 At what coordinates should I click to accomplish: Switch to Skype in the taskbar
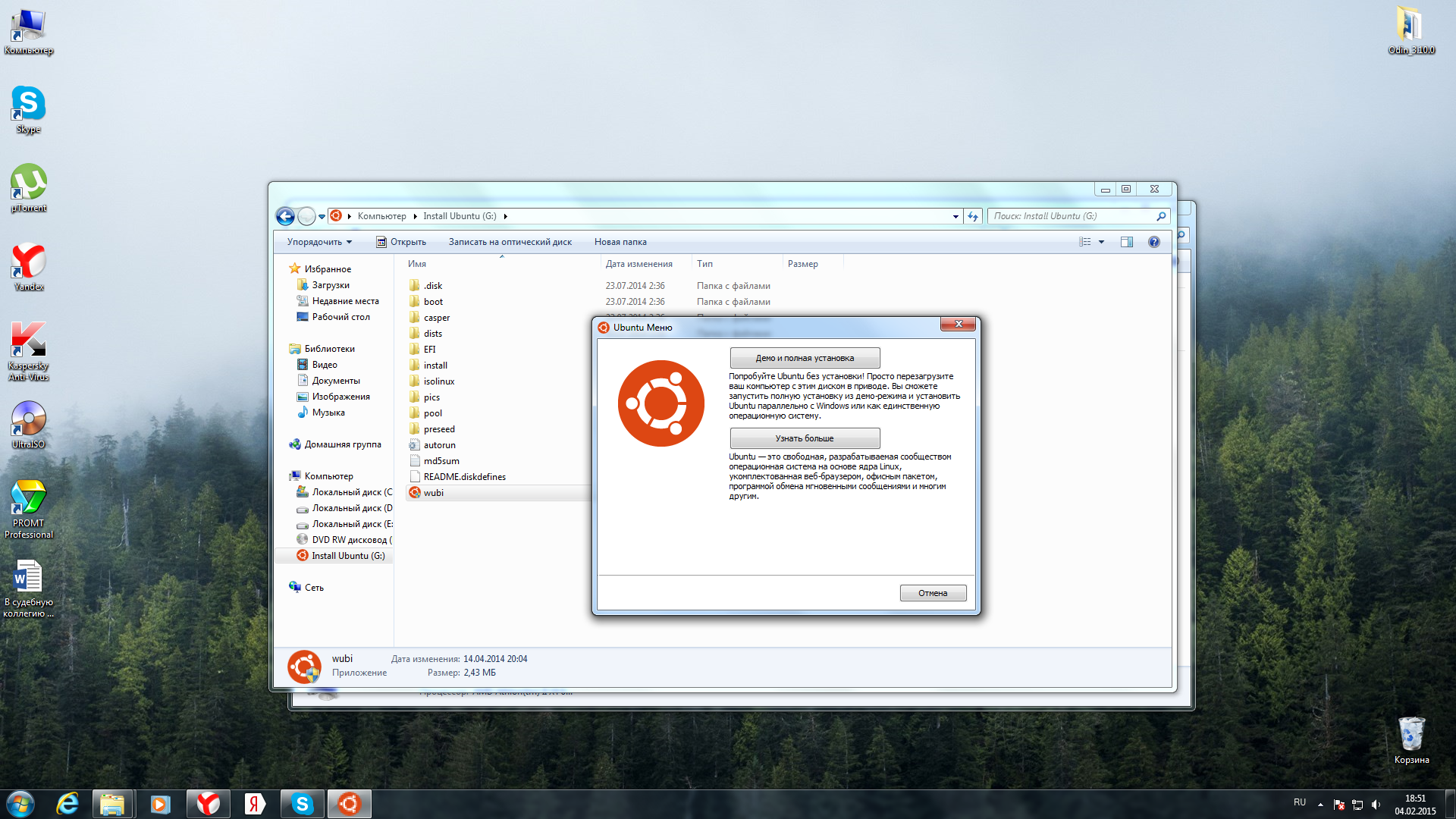click(302, 804)
